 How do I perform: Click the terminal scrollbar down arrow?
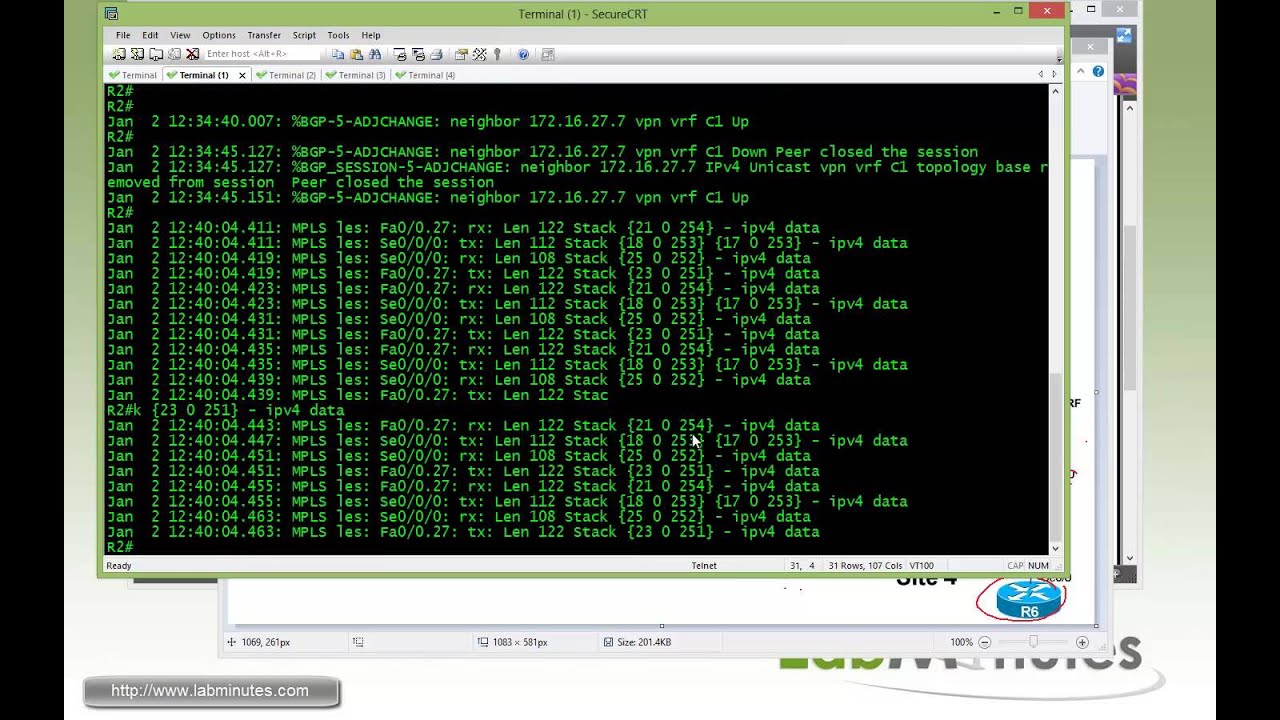[x=1055, y=548]
